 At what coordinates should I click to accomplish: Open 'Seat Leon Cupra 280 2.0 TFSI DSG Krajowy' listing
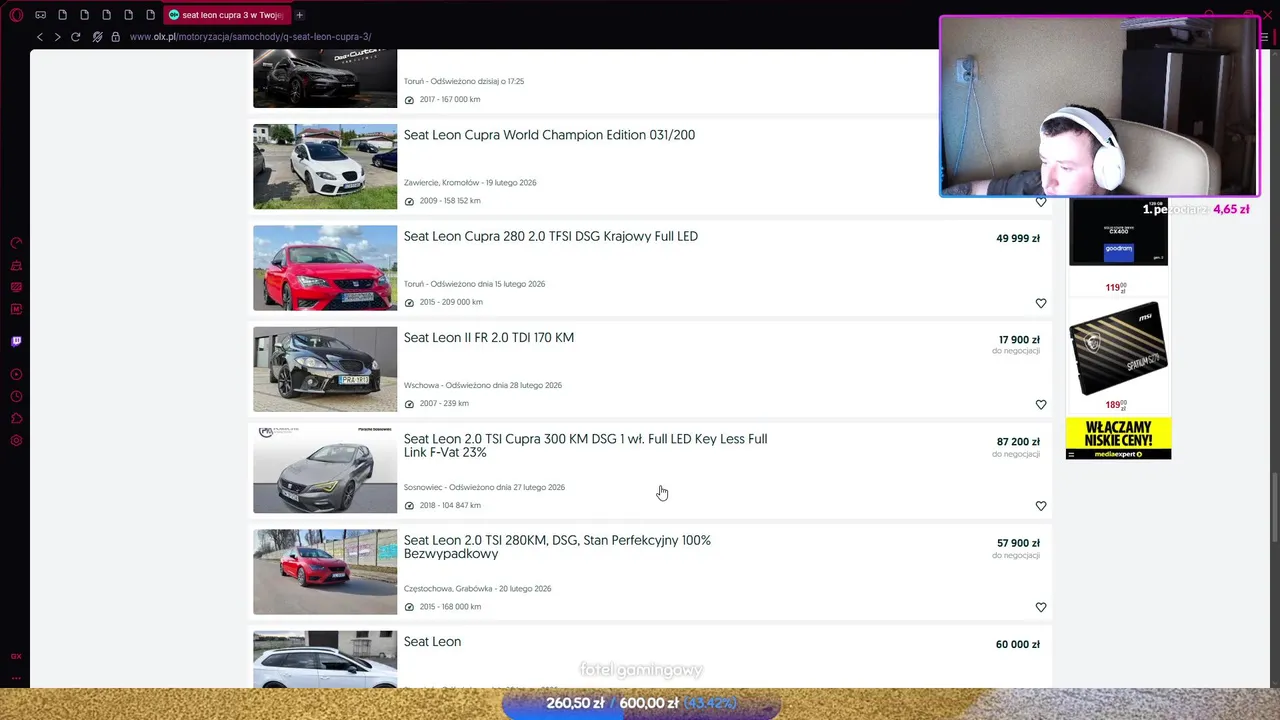tap(550, 236)
